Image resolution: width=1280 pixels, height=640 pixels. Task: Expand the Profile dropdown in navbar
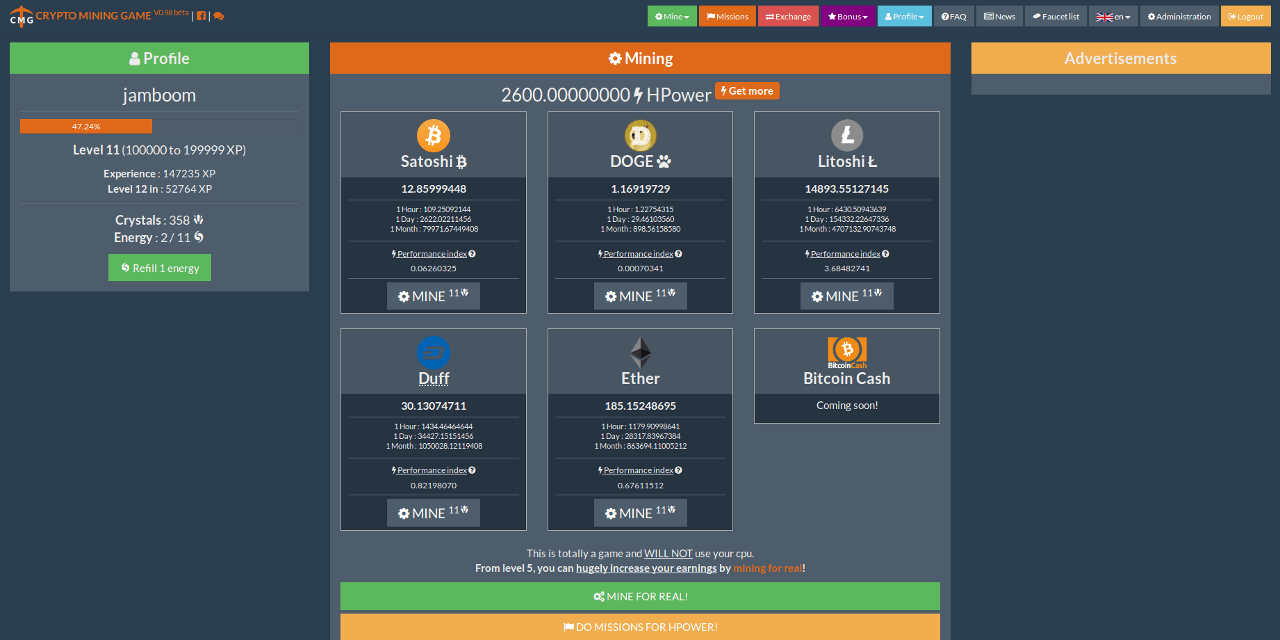pos(905,16)
